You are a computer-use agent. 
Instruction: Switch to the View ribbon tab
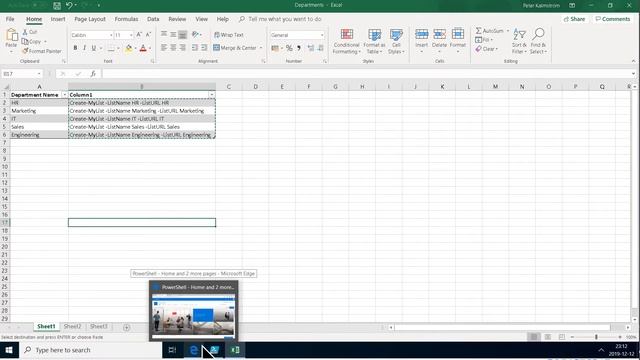point(202,19)
